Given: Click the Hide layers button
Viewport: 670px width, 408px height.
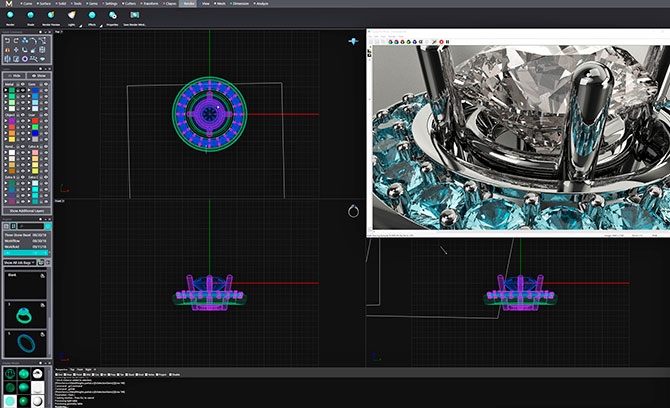Looking at the screenshot, I should click(x=15, y=74).
